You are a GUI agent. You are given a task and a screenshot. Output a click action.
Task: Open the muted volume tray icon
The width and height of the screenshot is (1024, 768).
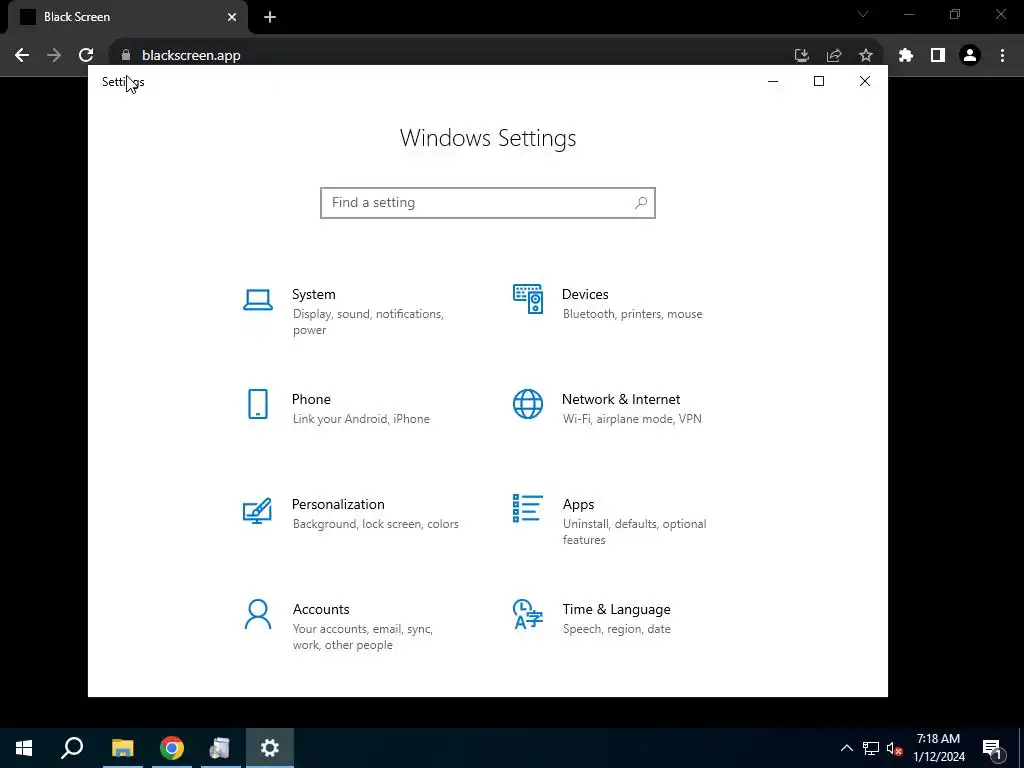[894, 748]
